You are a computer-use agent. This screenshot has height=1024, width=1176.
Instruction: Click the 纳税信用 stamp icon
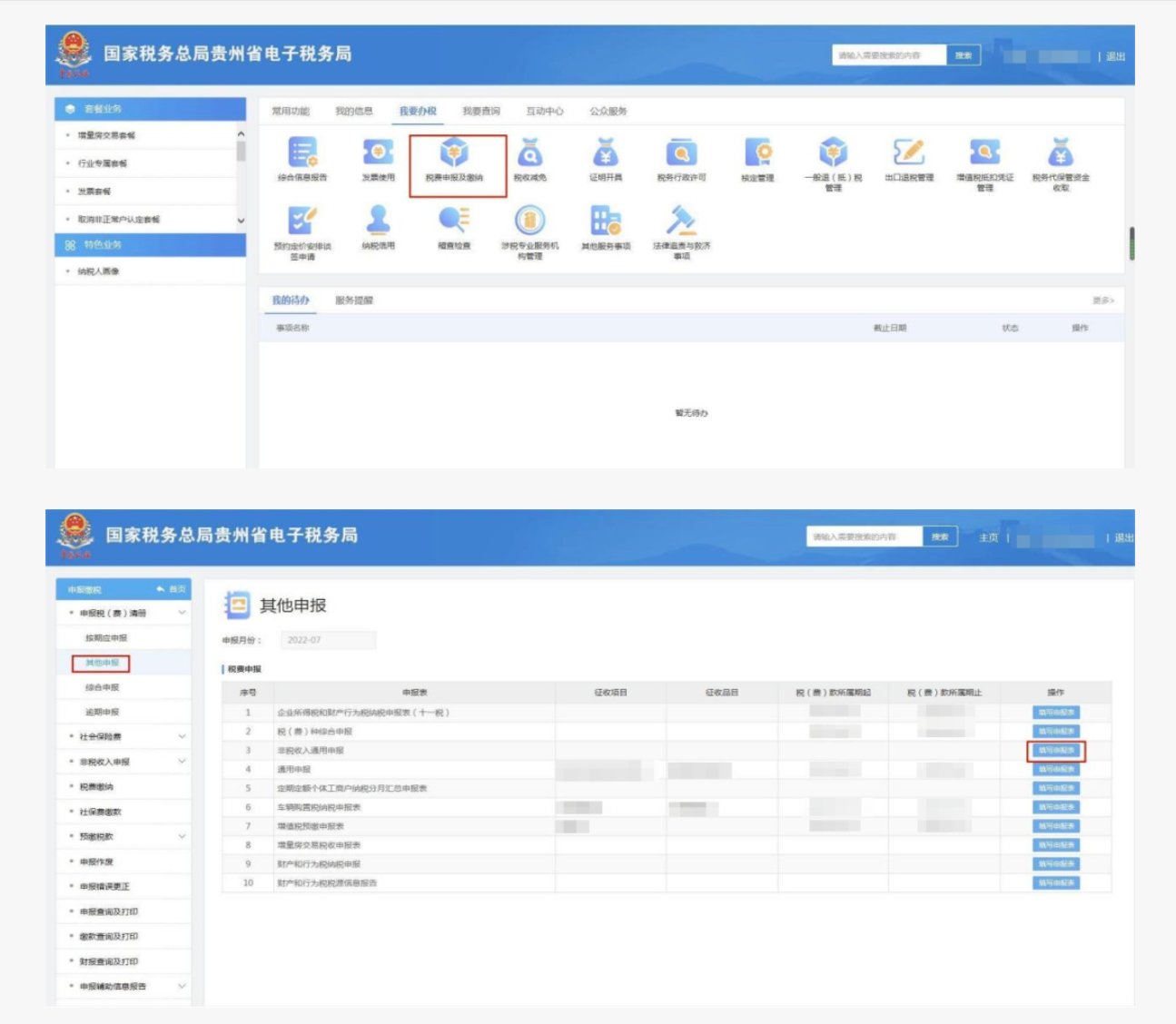(378, 222)
